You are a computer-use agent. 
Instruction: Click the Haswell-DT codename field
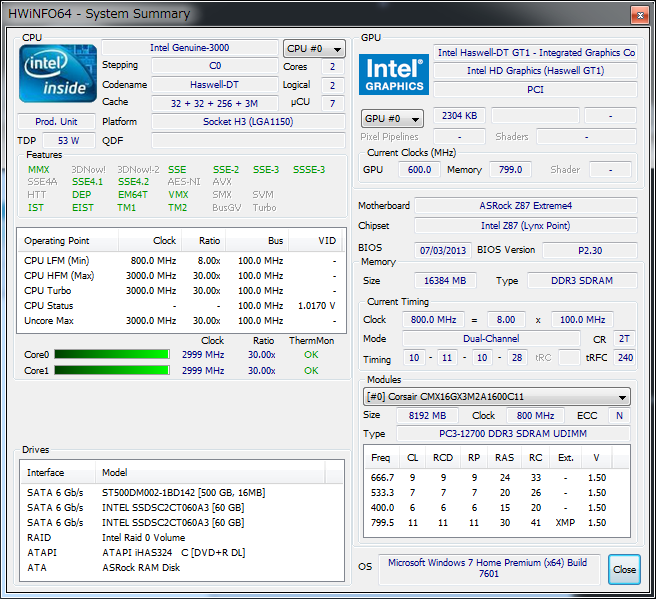[x=215, y=85]
